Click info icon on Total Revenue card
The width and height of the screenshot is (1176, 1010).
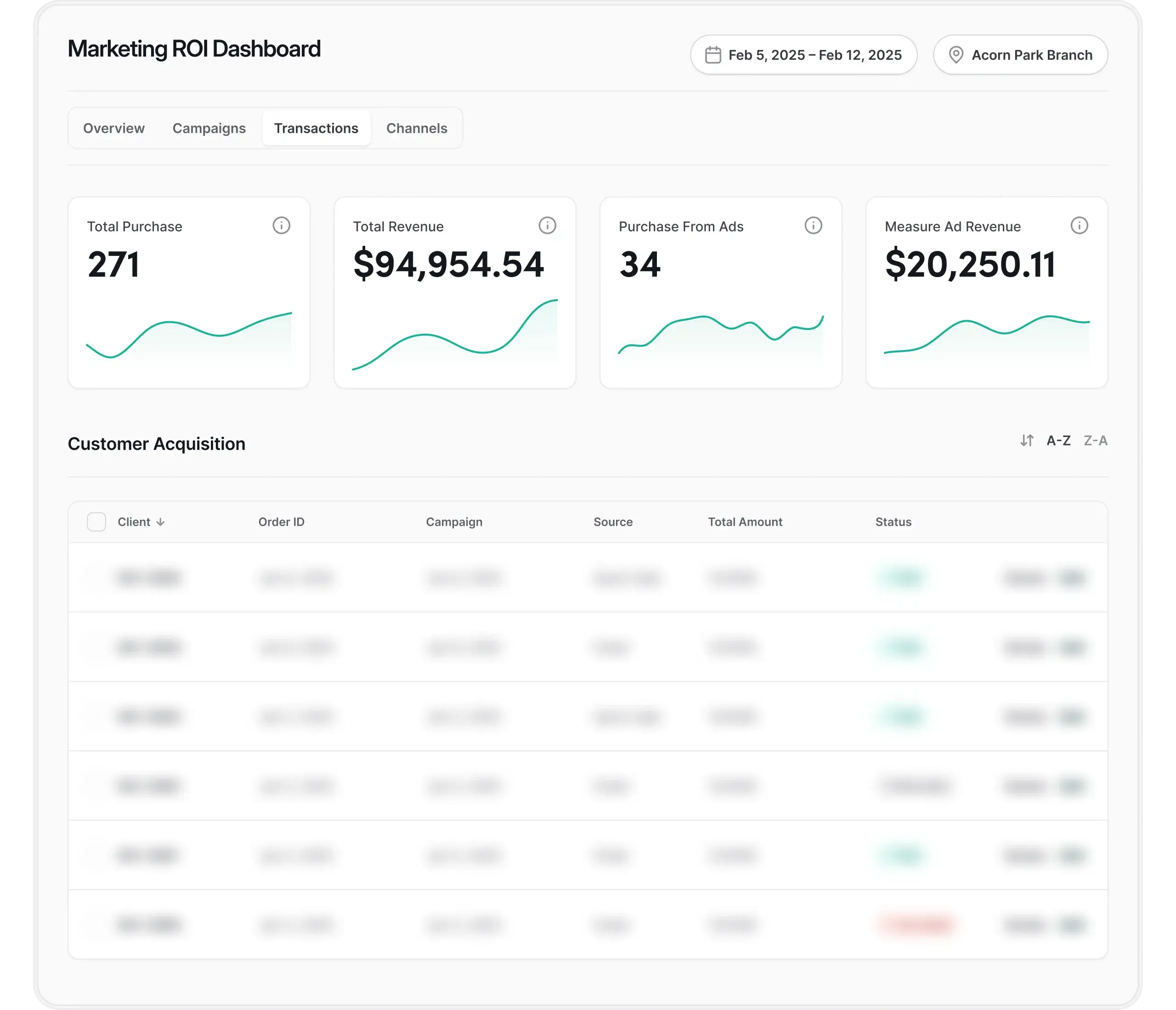547,226
